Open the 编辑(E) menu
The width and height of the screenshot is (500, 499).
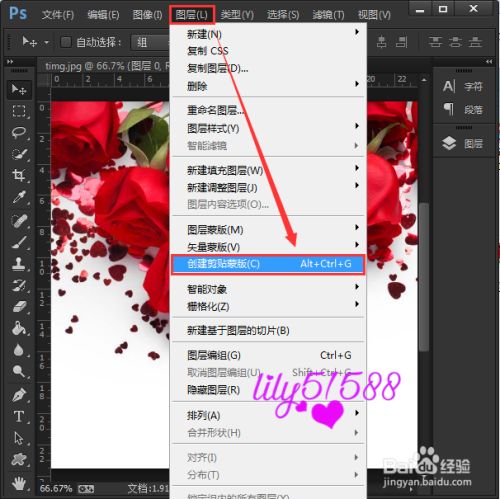pos(103,15)
